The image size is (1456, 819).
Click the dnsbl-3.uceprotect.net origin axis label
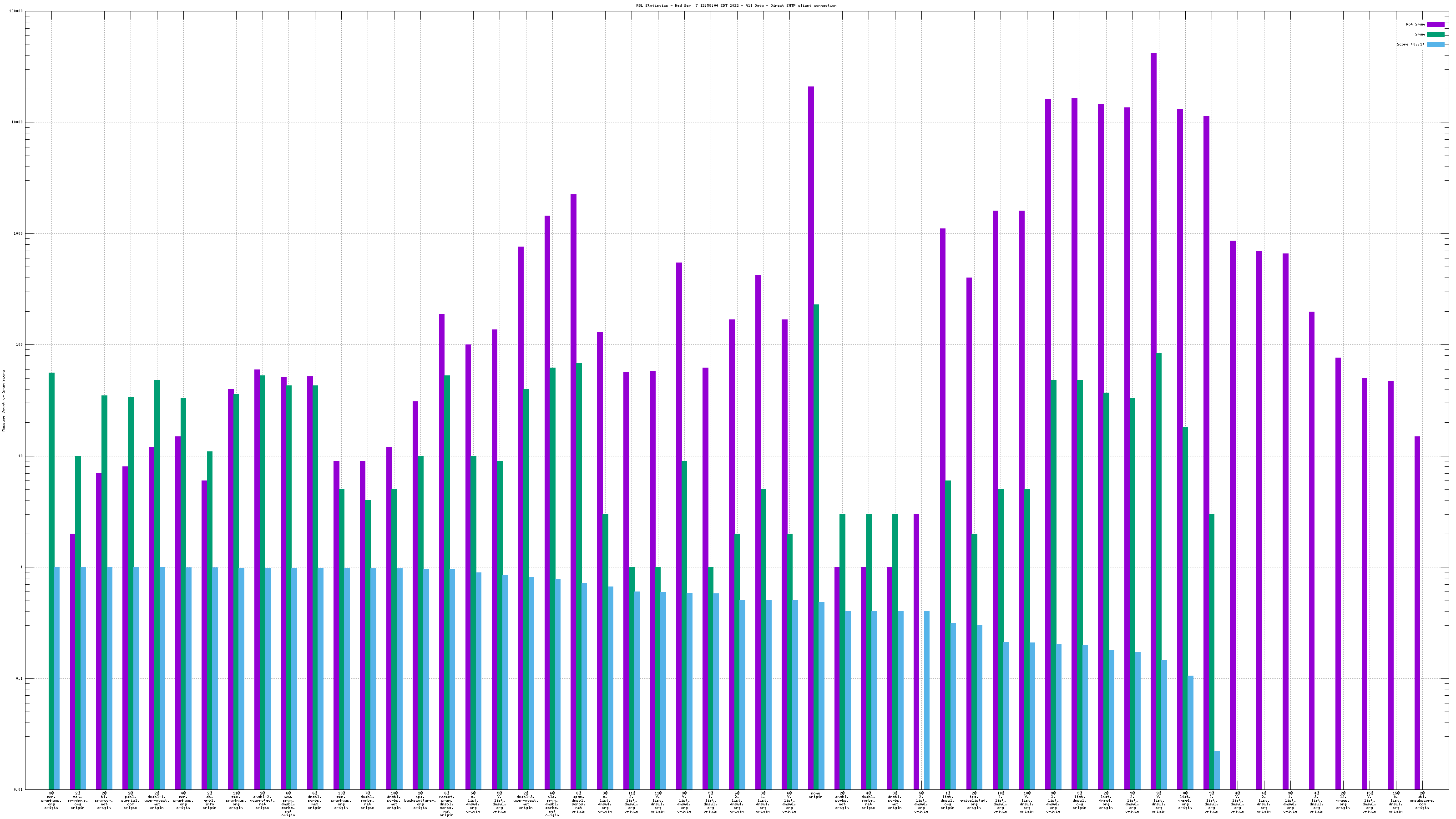coord(526,800)
